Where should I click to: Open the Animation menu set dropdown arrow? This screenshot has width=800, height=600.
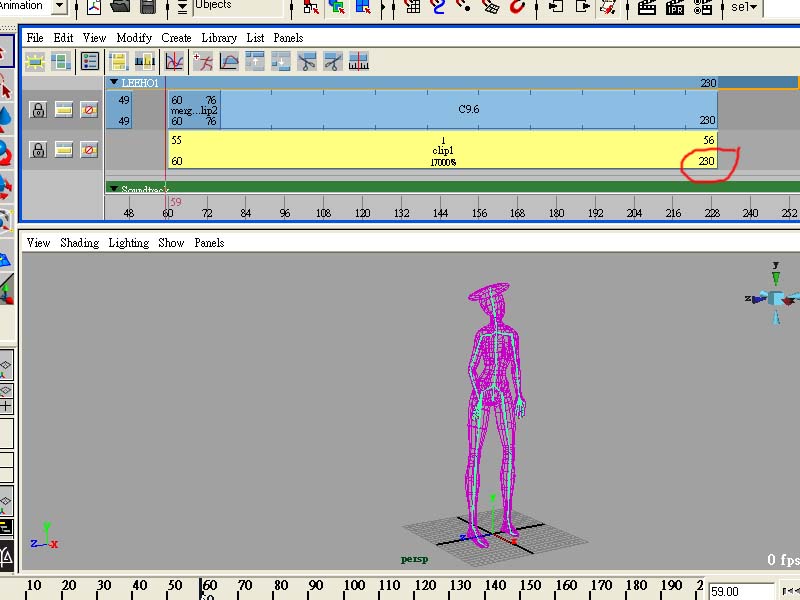coord(60,6)
